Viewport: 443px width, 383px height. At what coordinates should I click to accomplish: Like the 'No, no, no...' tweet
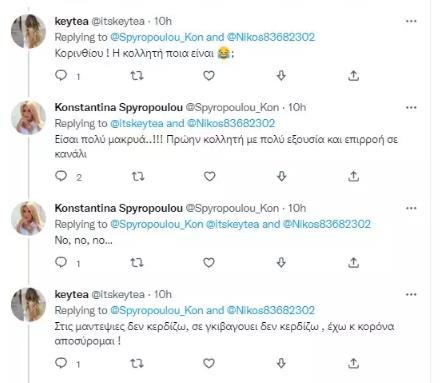point(209,263)
